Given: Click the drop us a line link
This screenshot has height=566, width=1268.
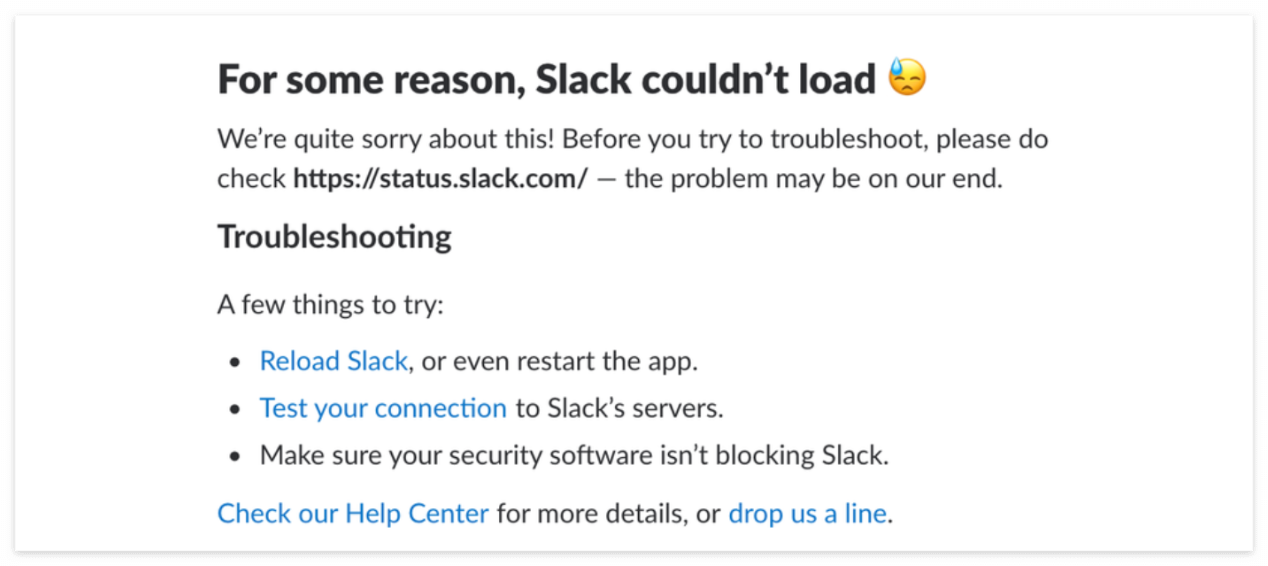Looking at the screenshot, I should (807, 514).
